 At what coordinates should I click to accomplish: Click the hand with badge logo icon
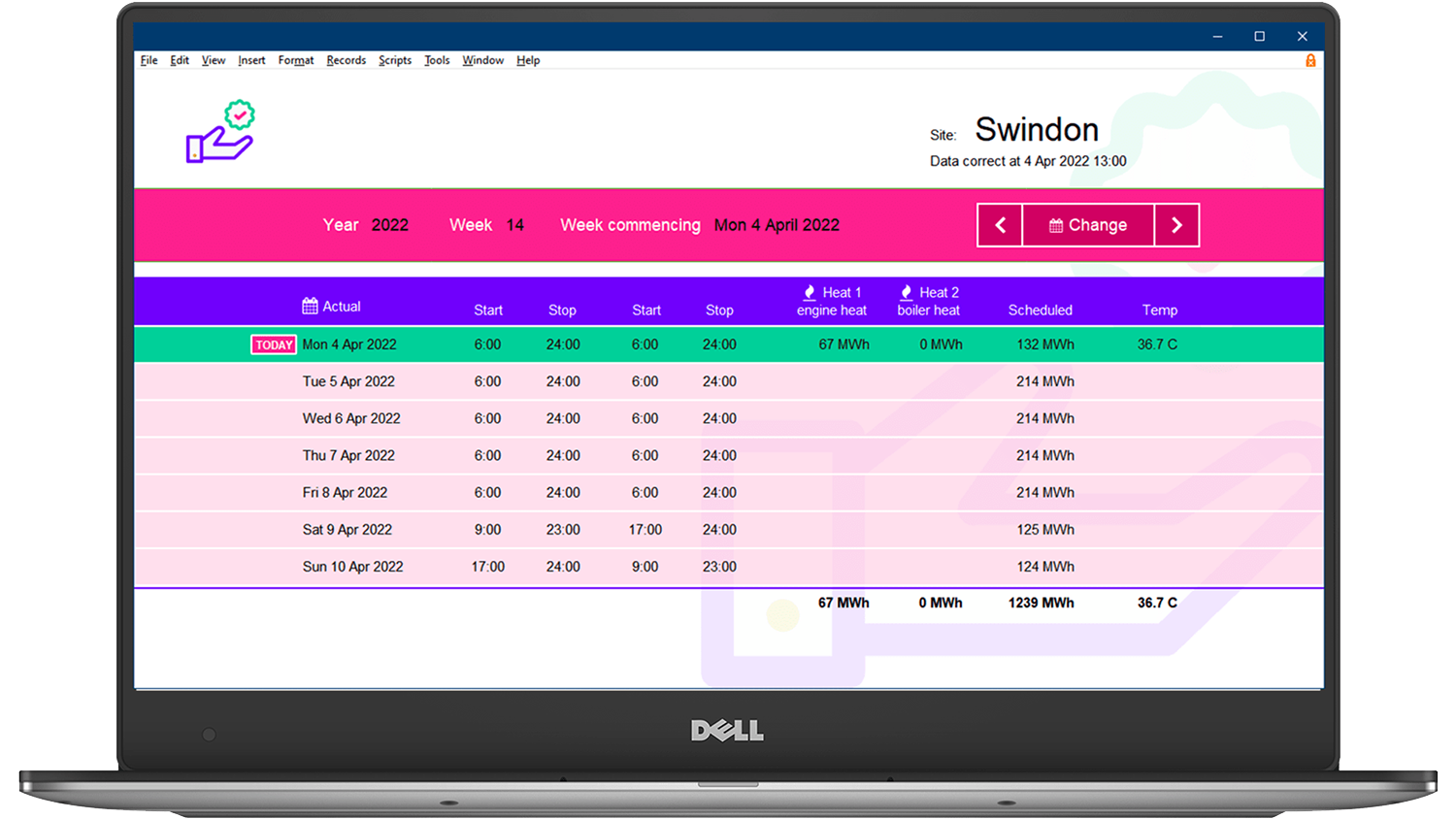pyautogui.click(x=220, y=132)
